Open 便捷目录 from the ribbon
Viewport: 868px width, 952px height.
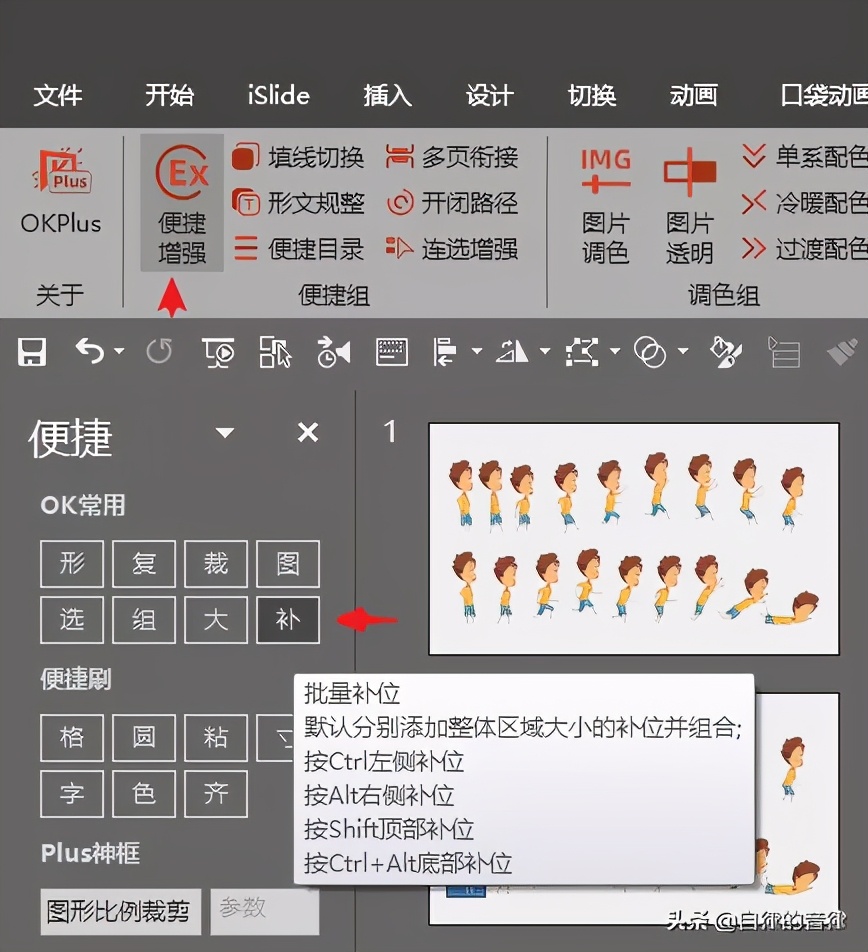(297, 248)
